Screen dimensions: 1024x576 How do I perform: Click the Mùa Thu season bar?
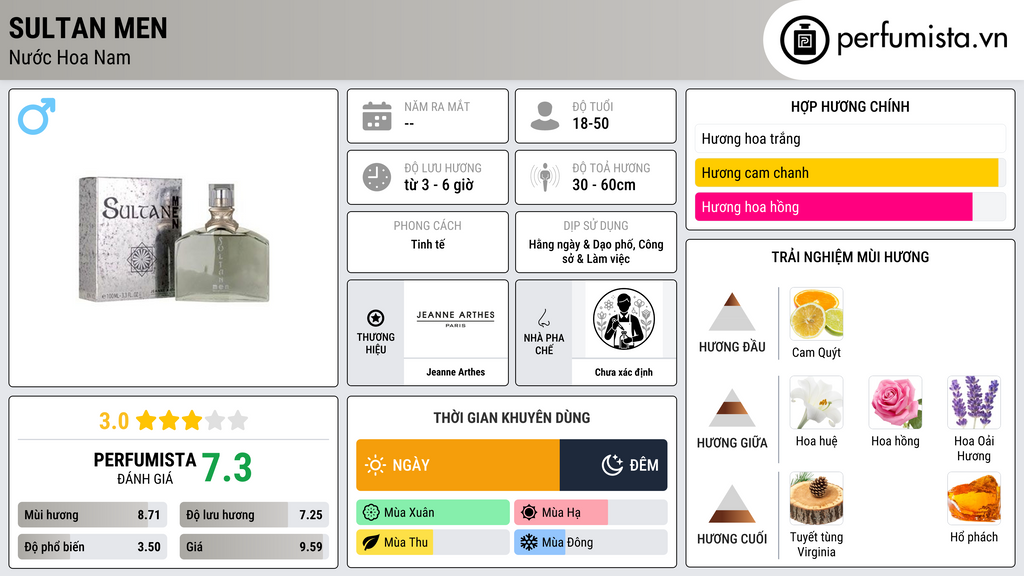pyautogui.click(x=433, y=543)
